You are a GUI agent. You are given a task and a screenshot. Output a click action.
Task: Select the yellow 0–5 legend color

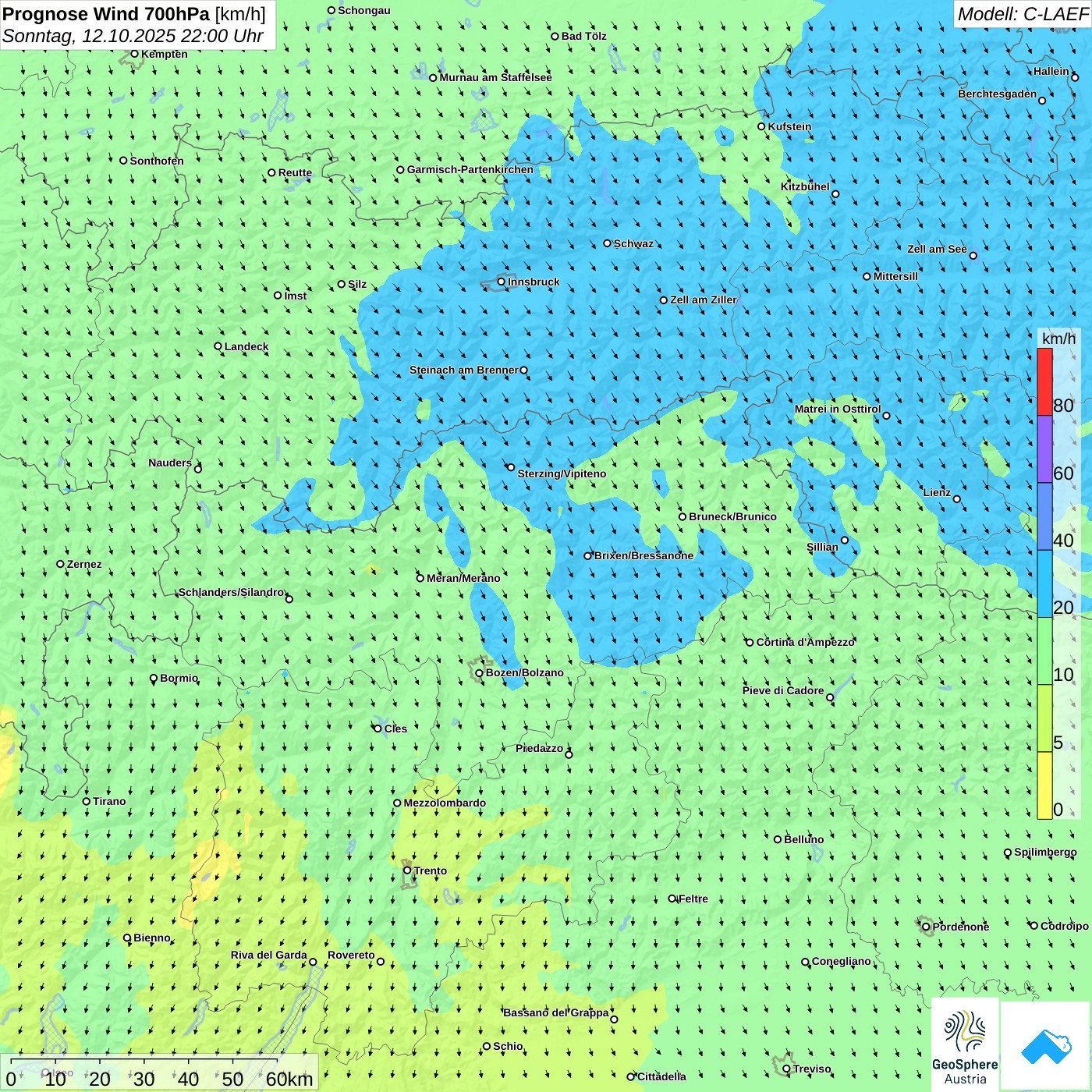tap(1044, 785)
